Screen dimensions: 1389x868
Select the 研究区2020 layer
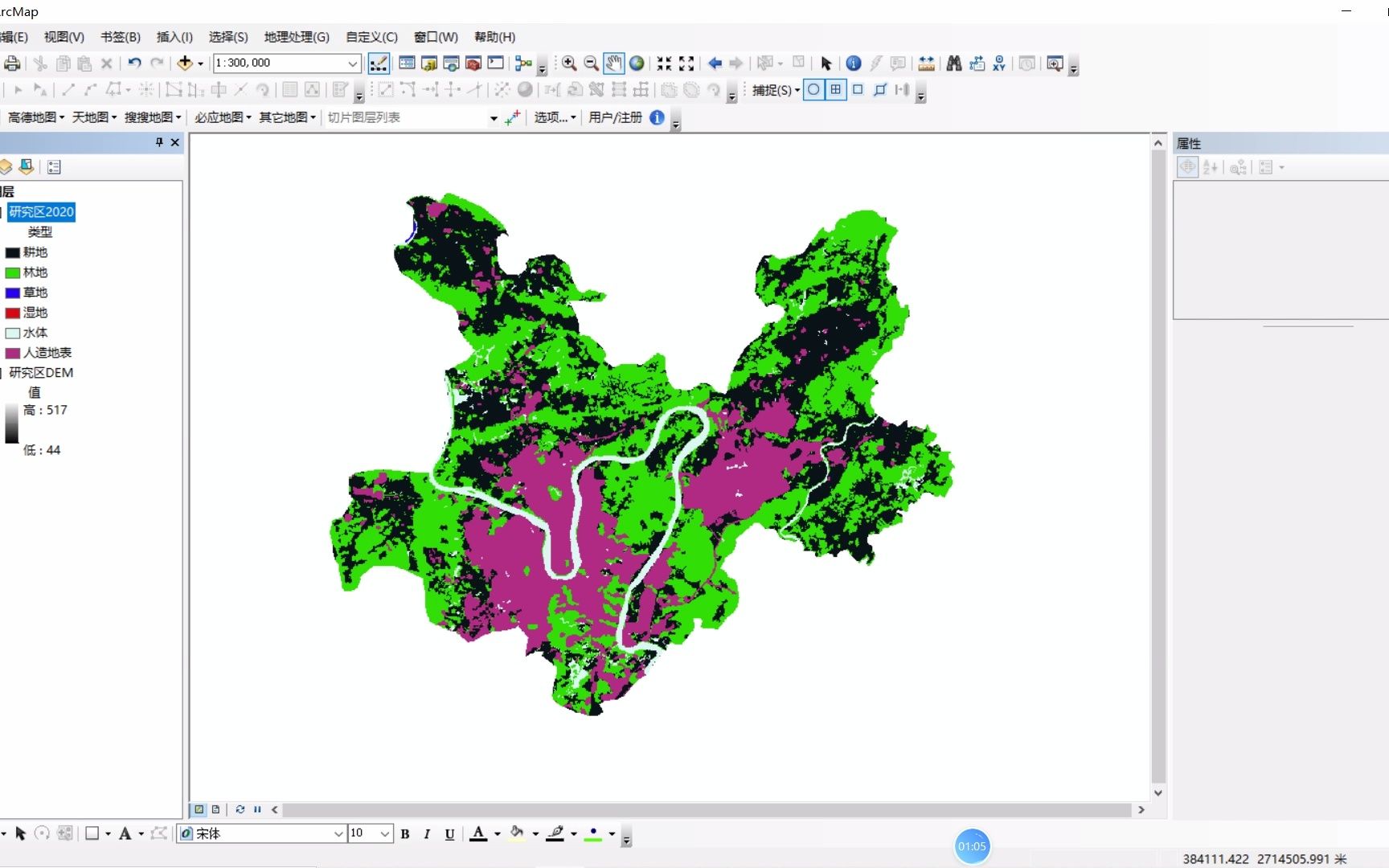(x=41, y=212)
